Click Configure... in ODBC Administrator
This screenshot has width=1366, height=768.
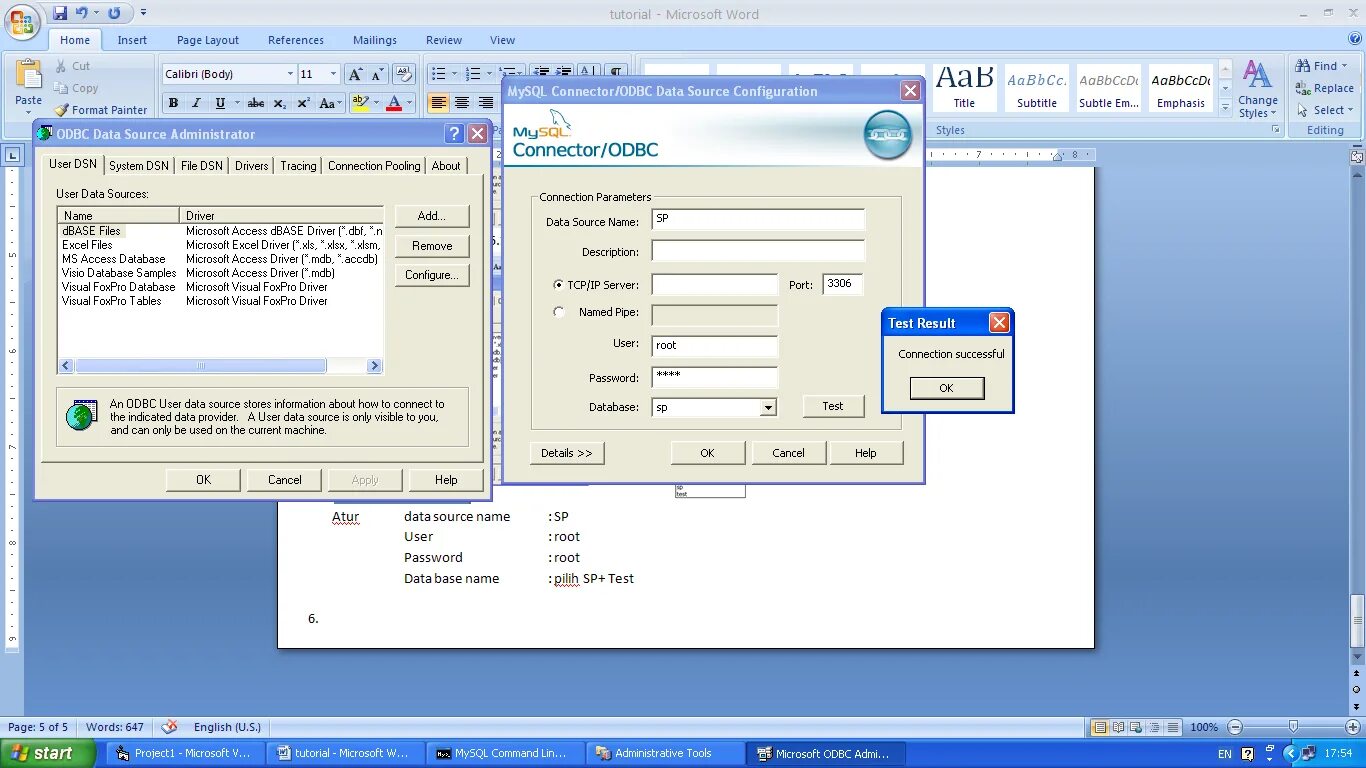click(x=432, y=275)
